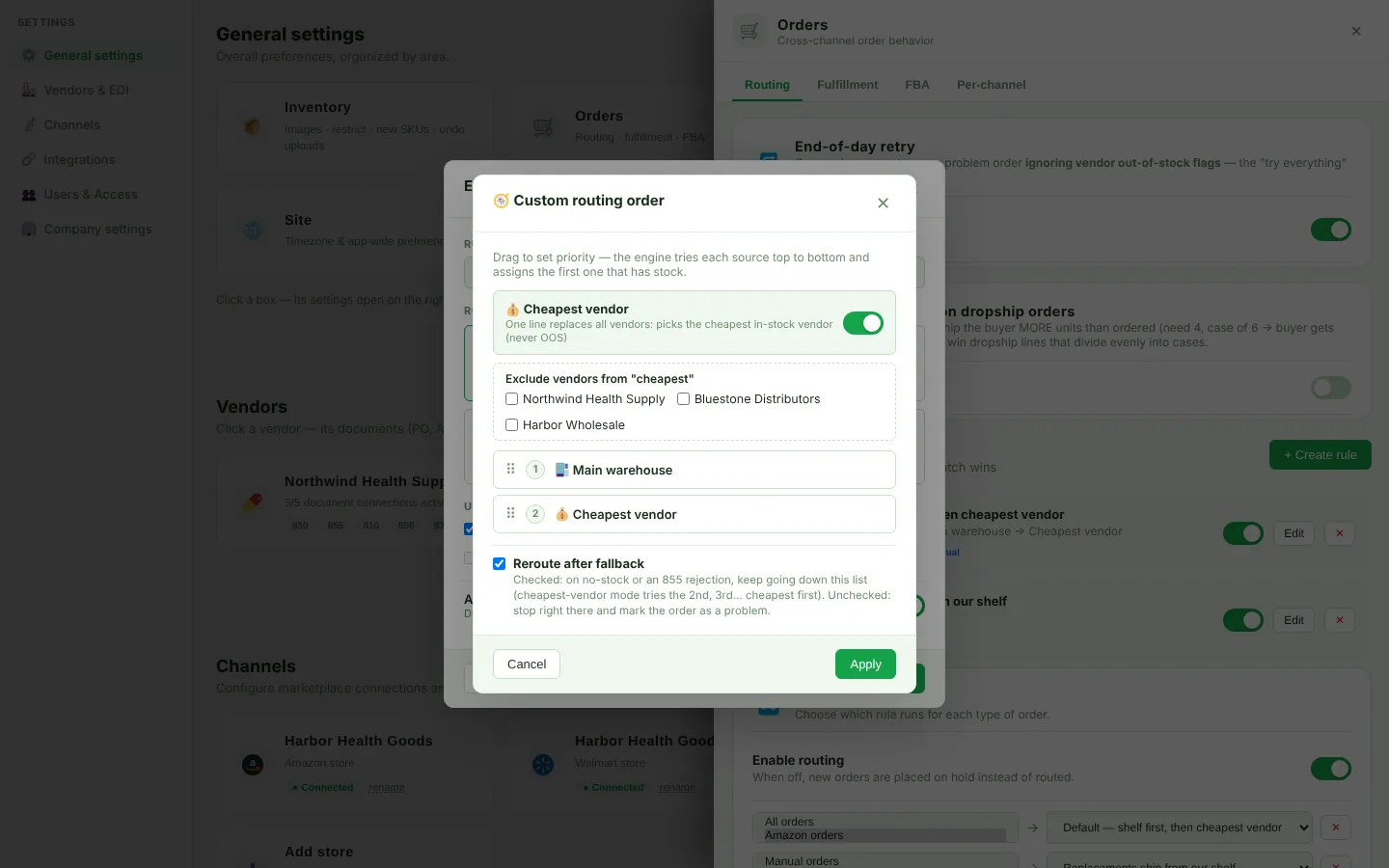Click the Orders cart icon in General settings
This screenshot has width=1389, height=868.
543,126
